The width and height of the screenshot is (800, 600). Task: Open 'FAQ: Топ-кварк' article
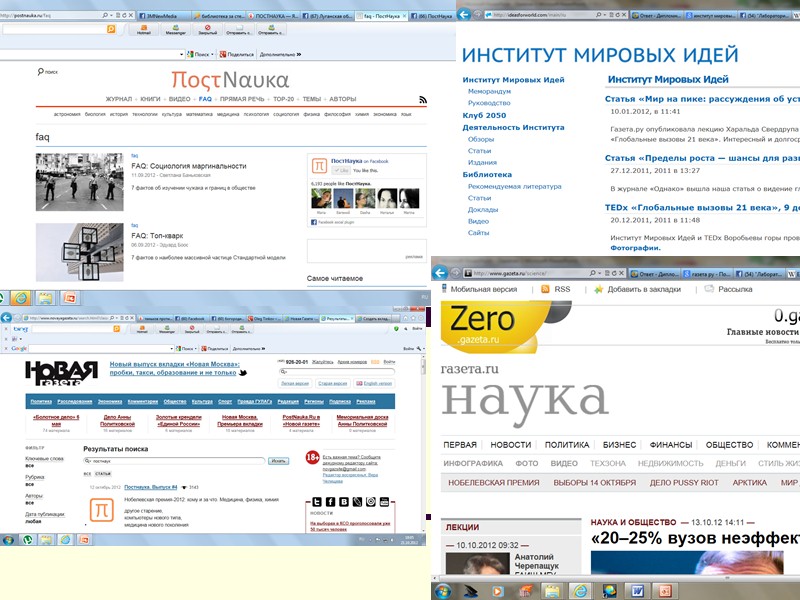(x=157, y=236)
